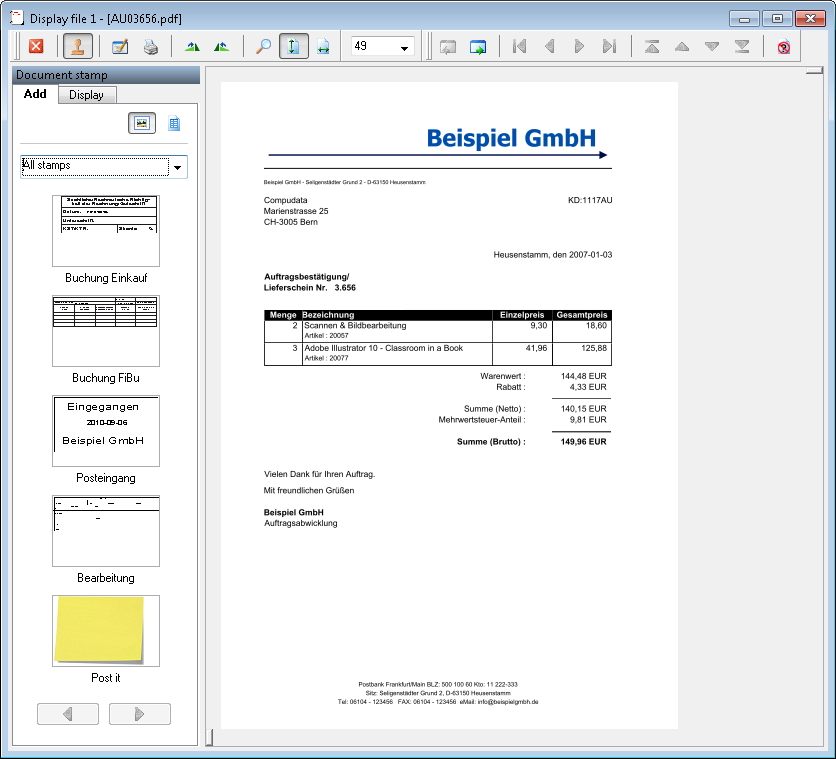Toggle fit page height

tap(293, 46)
